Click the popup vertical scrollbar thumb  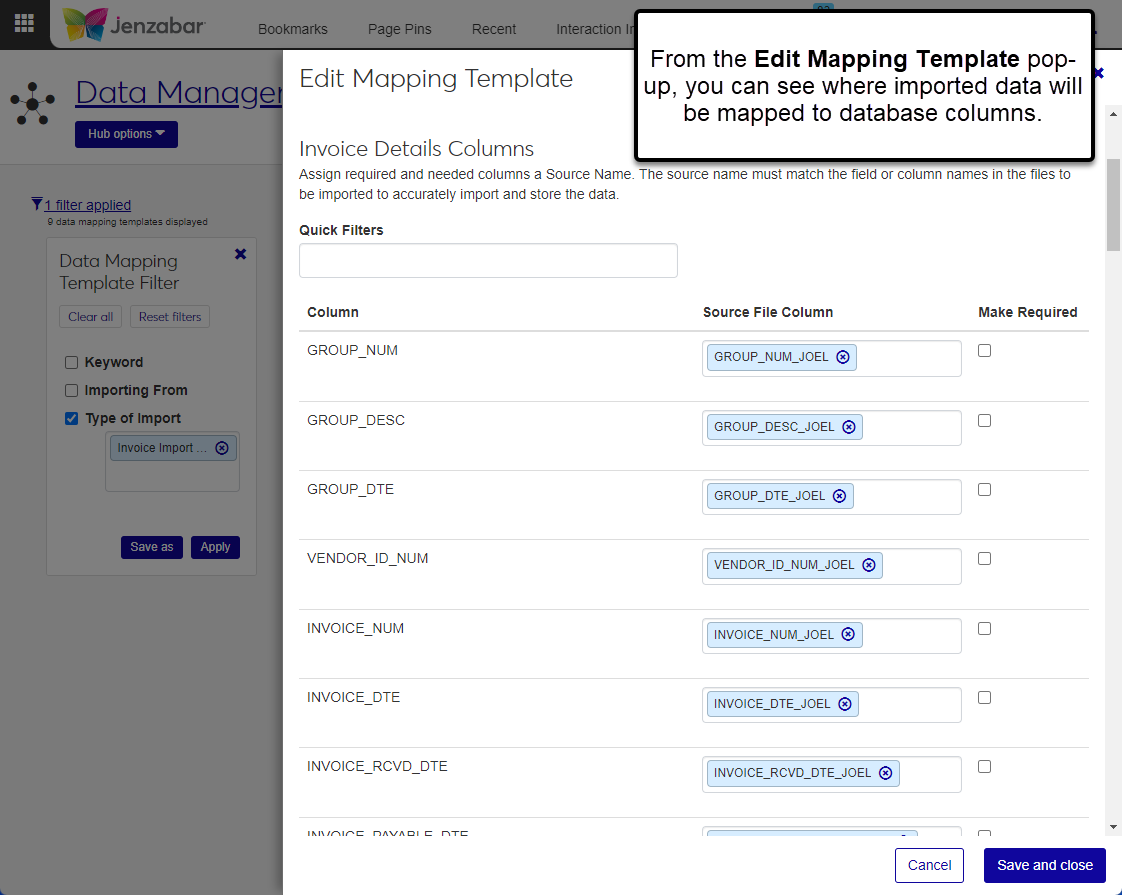click(1113, 203)
